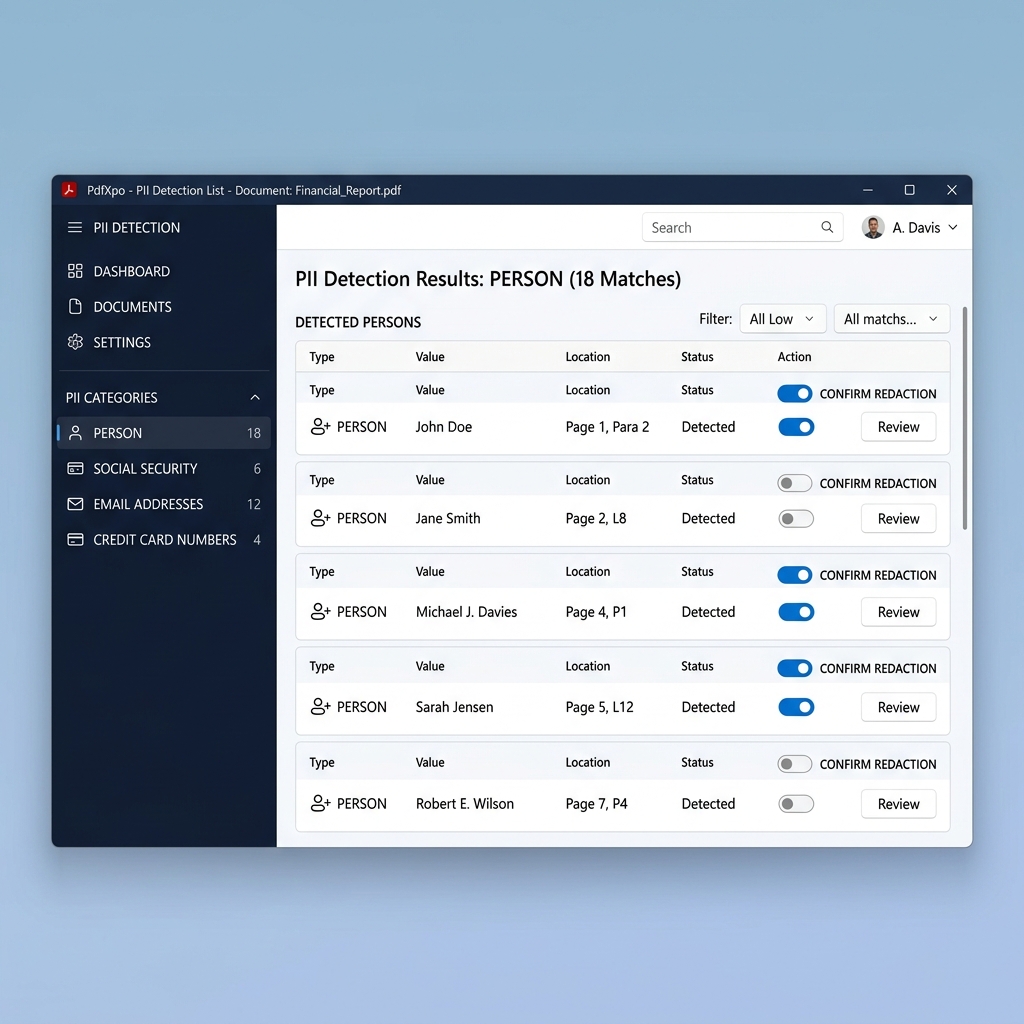Click the Documents file icon
The image size is (1024, 1024).
(74, 307)
